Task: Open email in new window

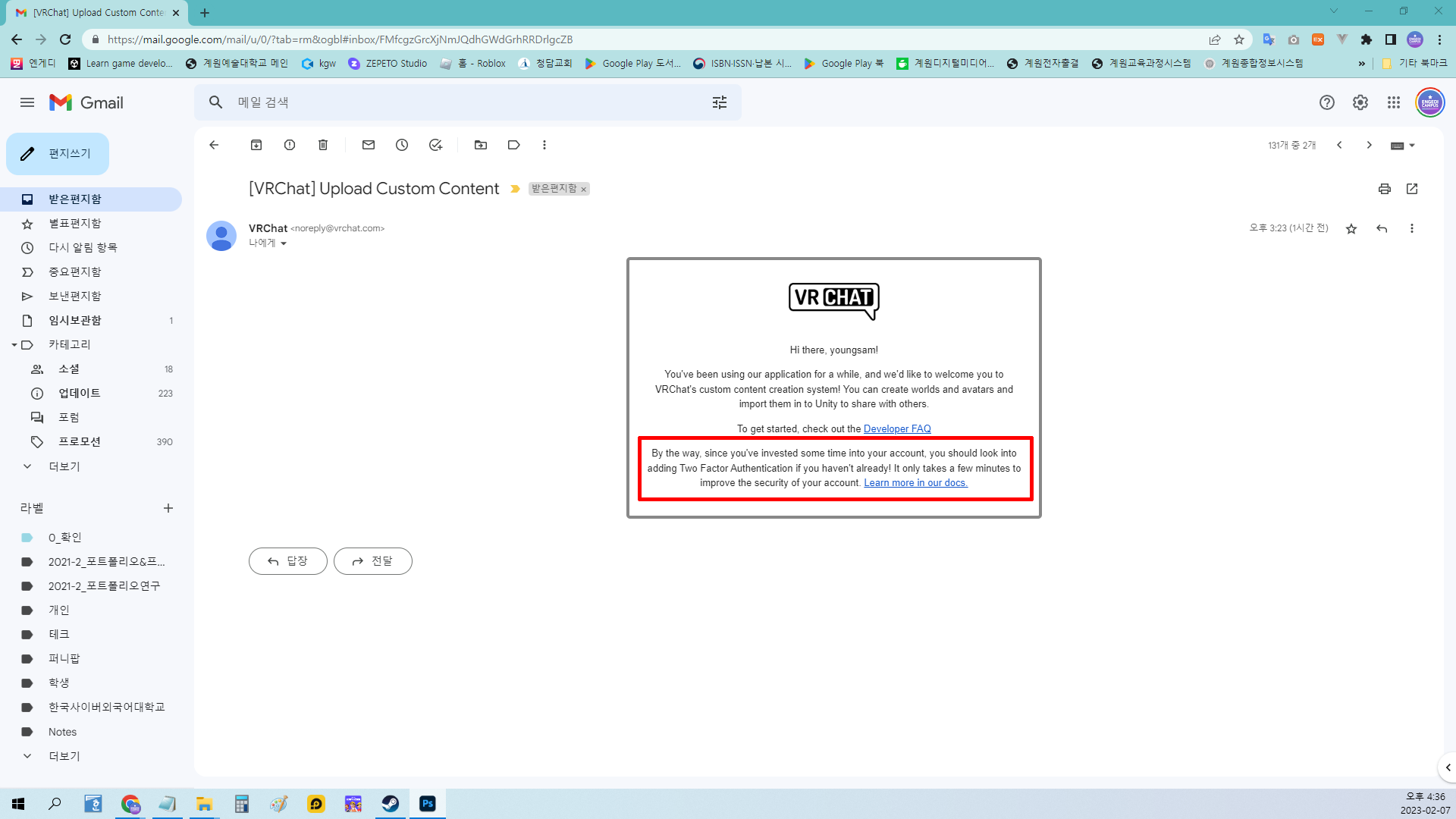Action: (x=1412, y=189)
